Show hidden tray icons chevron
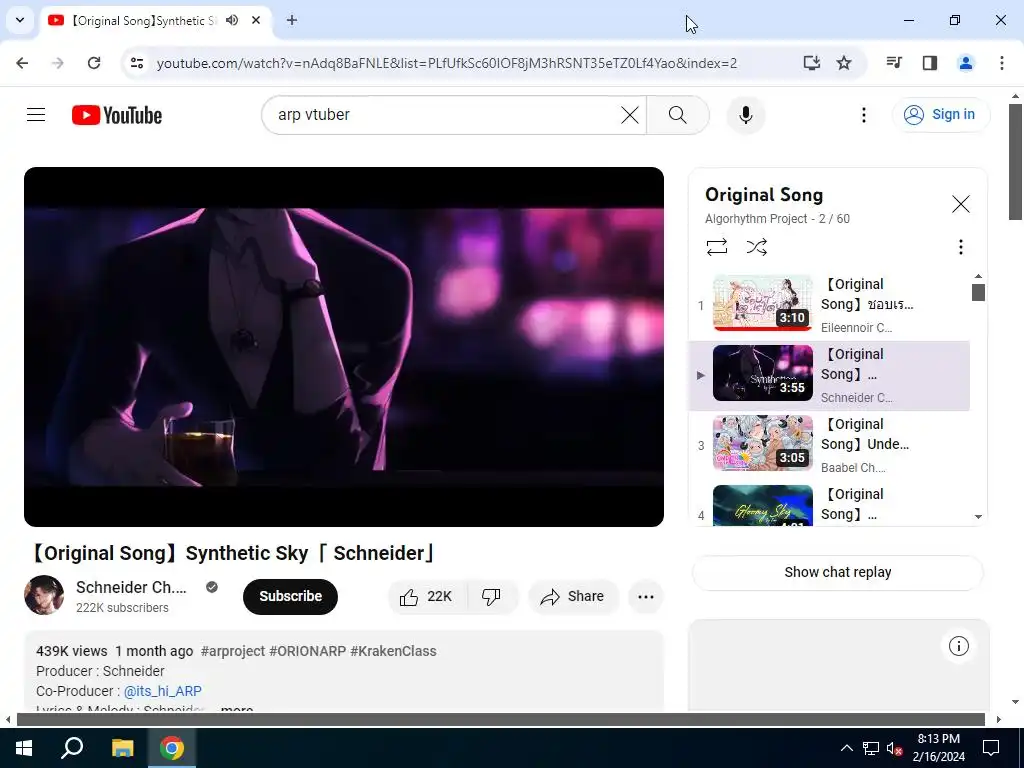The height and width of the screenshot is (768, 1024). coord(846,748)
